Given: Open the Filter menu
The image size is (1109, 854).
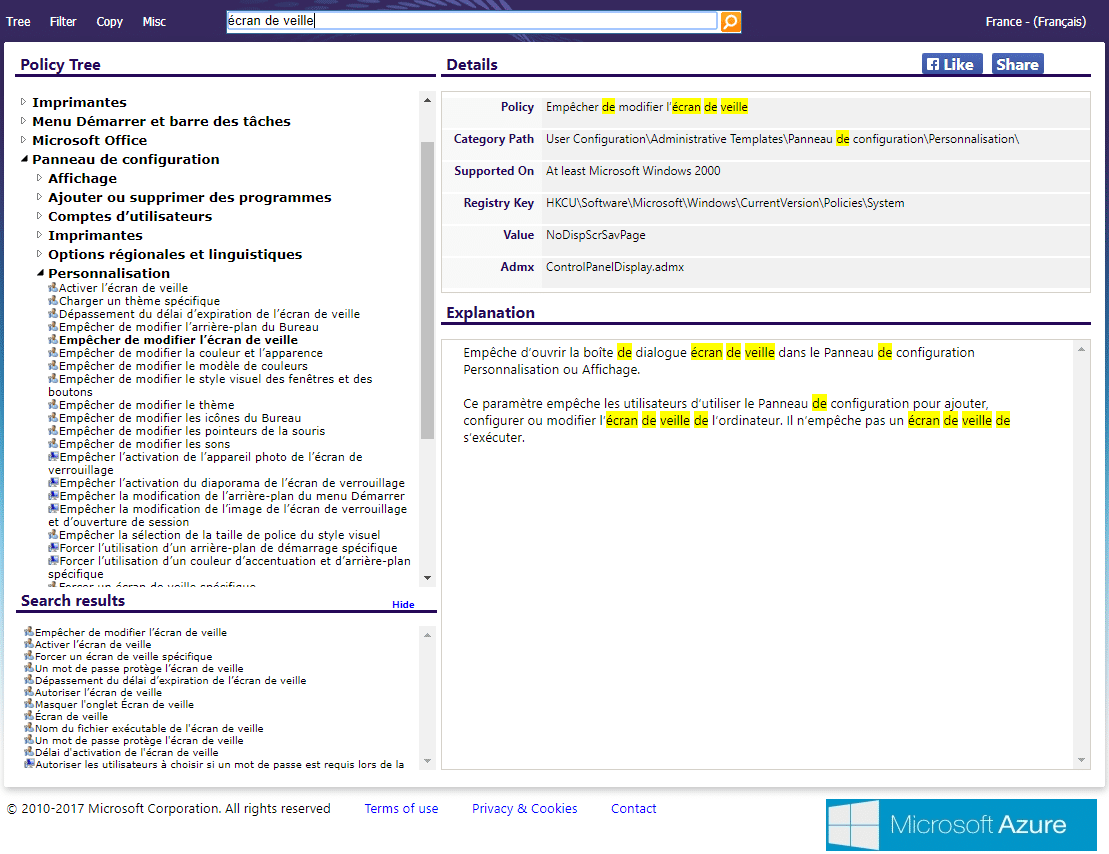Looking at the screenshot, I should click(x=63, y=22).
